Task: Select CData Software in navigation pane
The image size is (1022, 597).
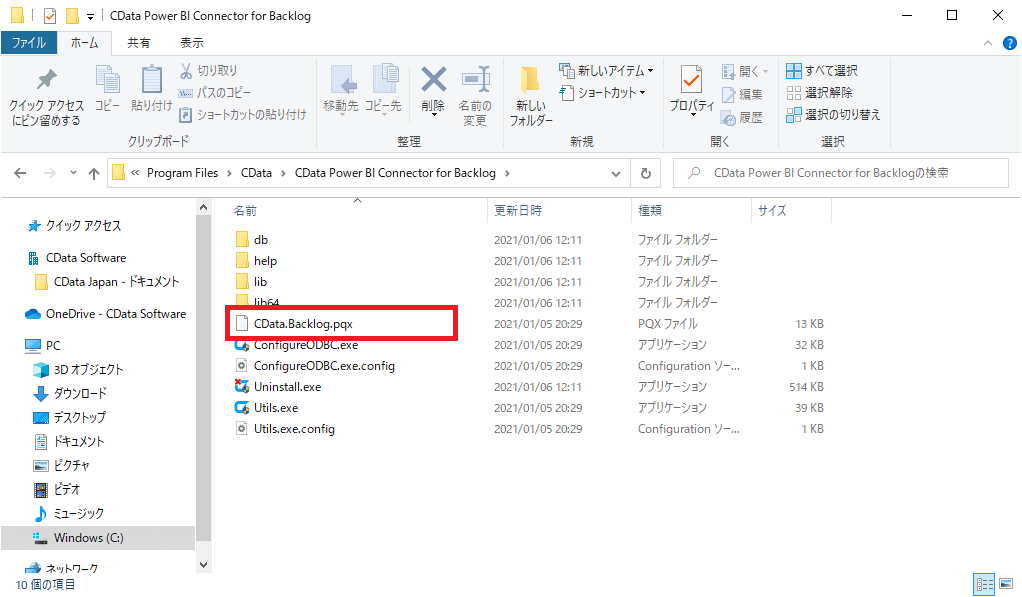Action: (86, 258)
